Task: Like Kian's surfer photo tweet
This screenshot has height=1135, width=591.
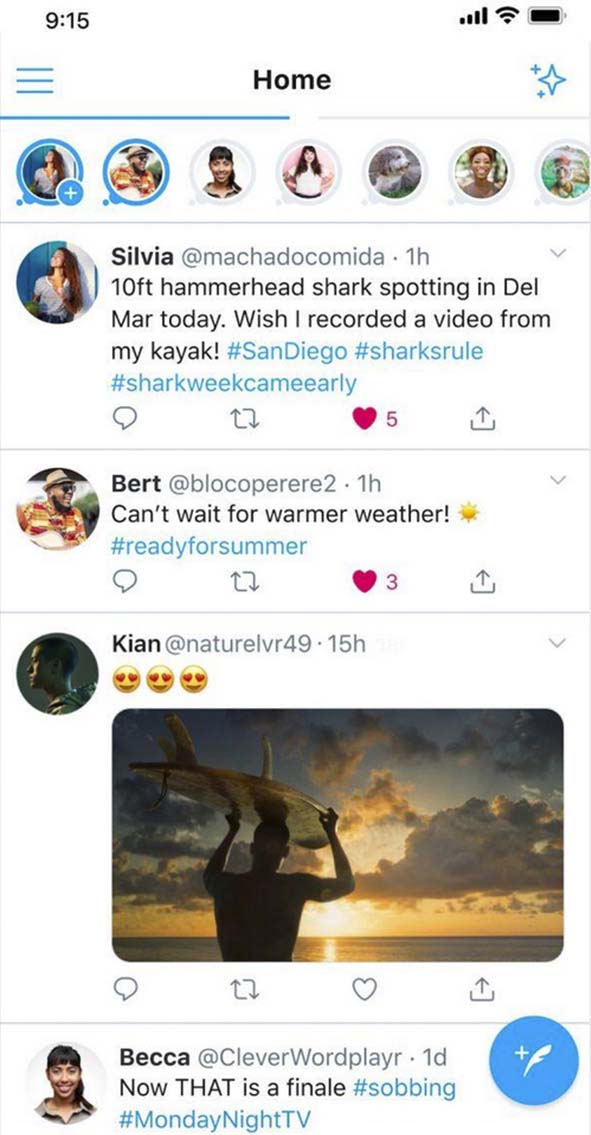Action: point(365,989)
